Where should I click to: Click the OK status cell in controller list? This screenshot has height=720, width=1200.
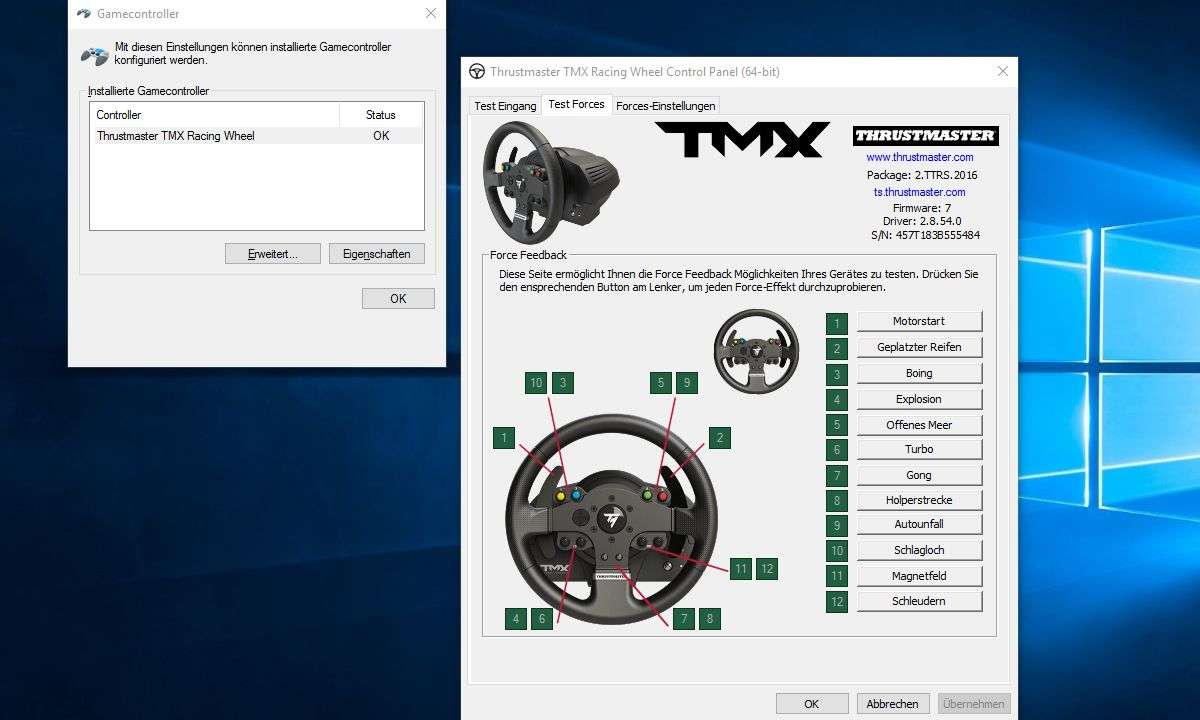coord(381,136)
